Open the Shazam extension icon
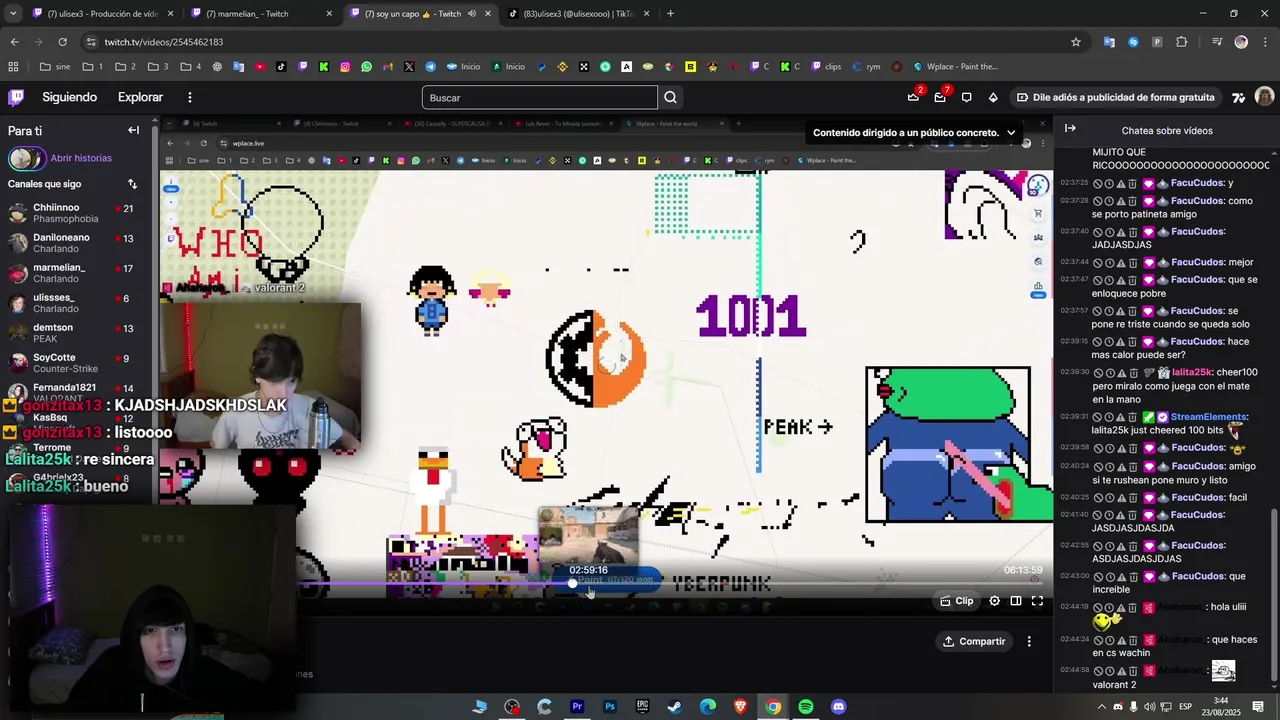This screenshot has height=720, width=1280. tap(1133, 42)
